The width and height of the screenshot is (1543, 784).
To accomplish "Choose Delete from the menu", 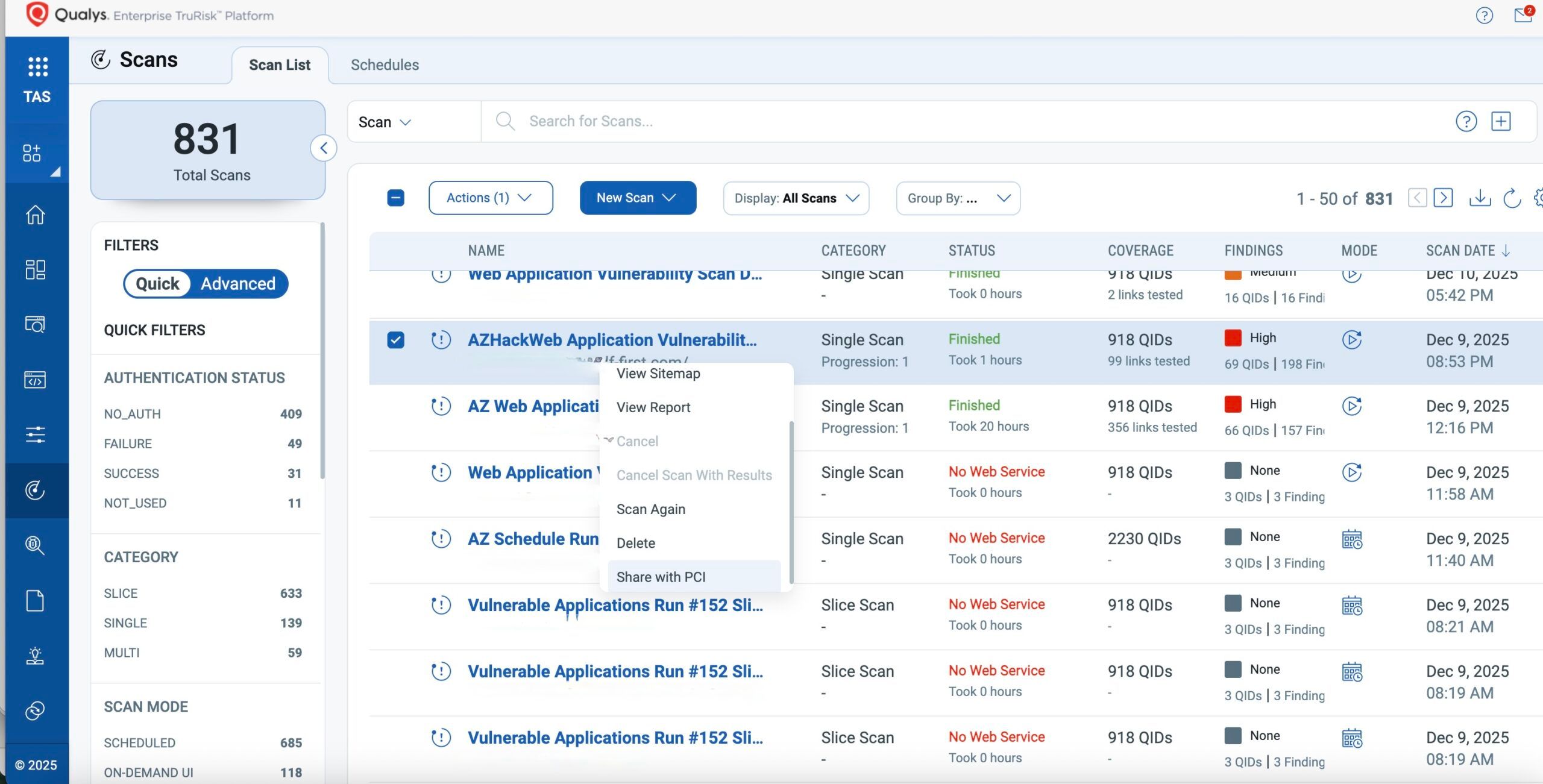I will coord(636,543).
